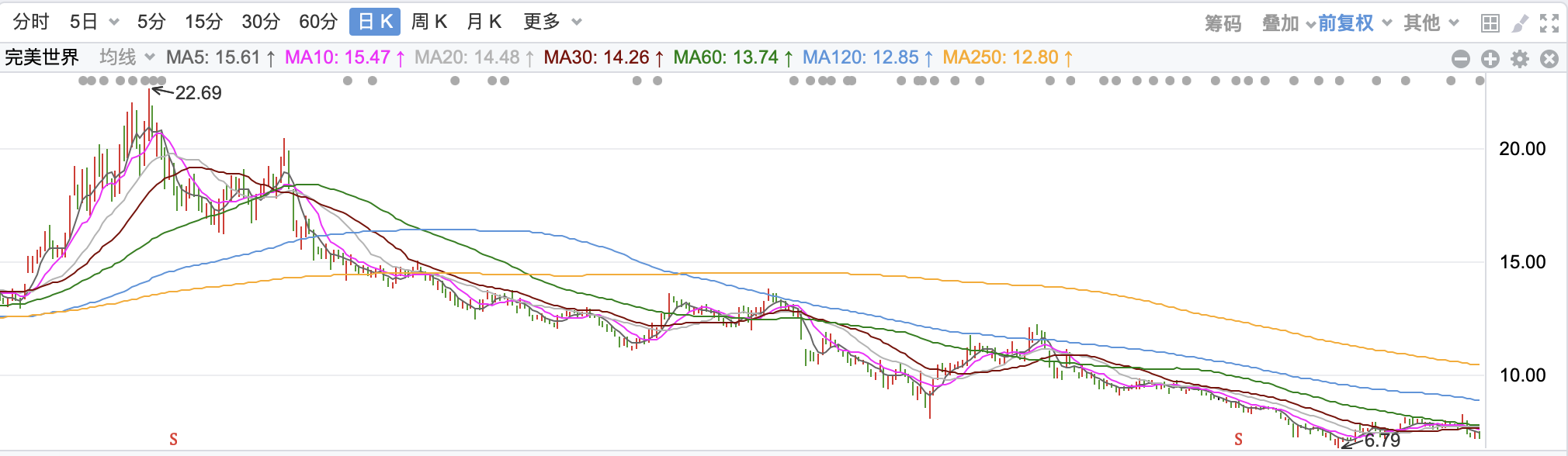Remove the moving average indicator with X icon
1568x456 pixels.
(x=1549, y=59)
